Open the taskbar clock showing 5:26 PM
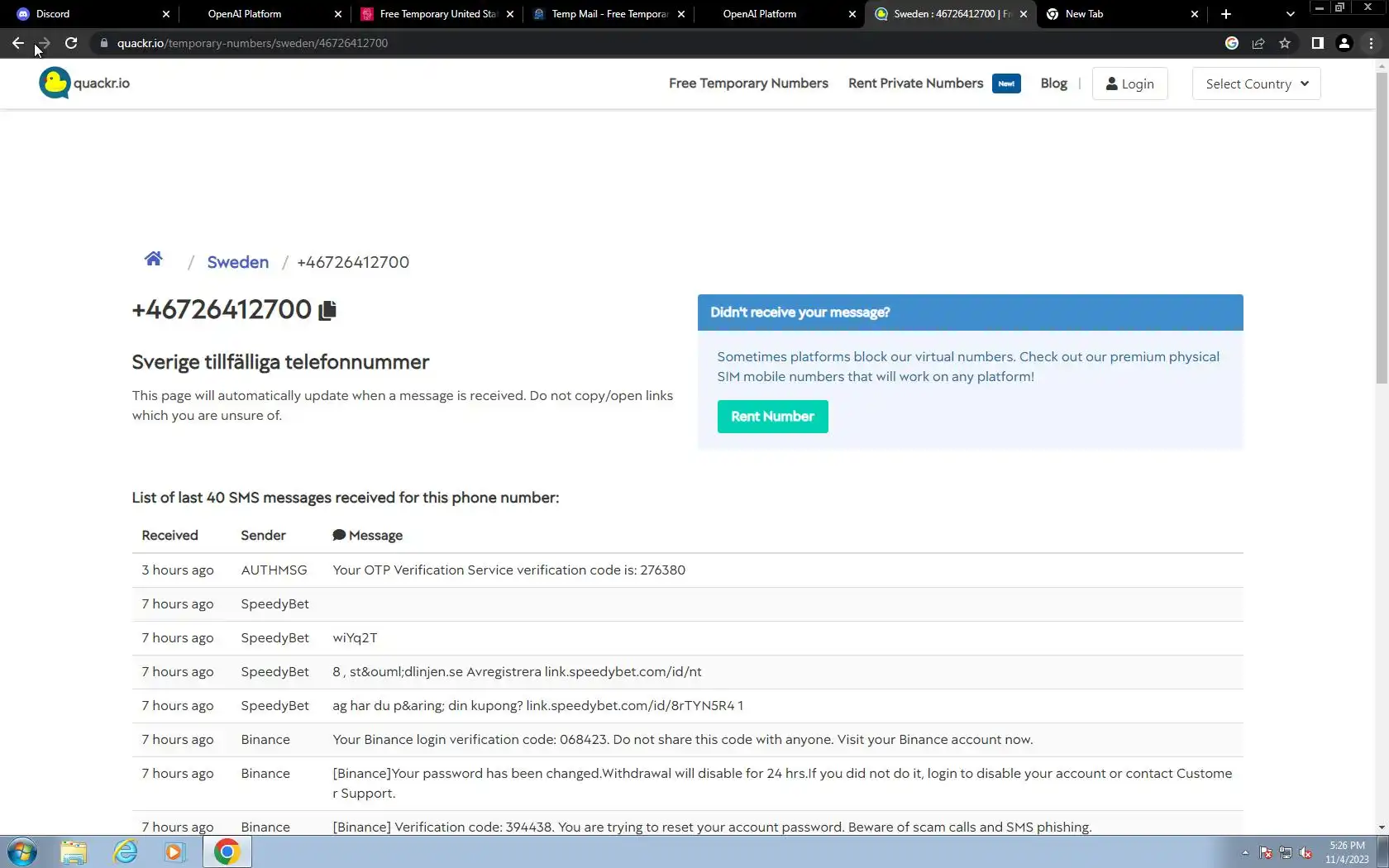Viewport: 1389px width, 868px height. [x=1347, y=852]
